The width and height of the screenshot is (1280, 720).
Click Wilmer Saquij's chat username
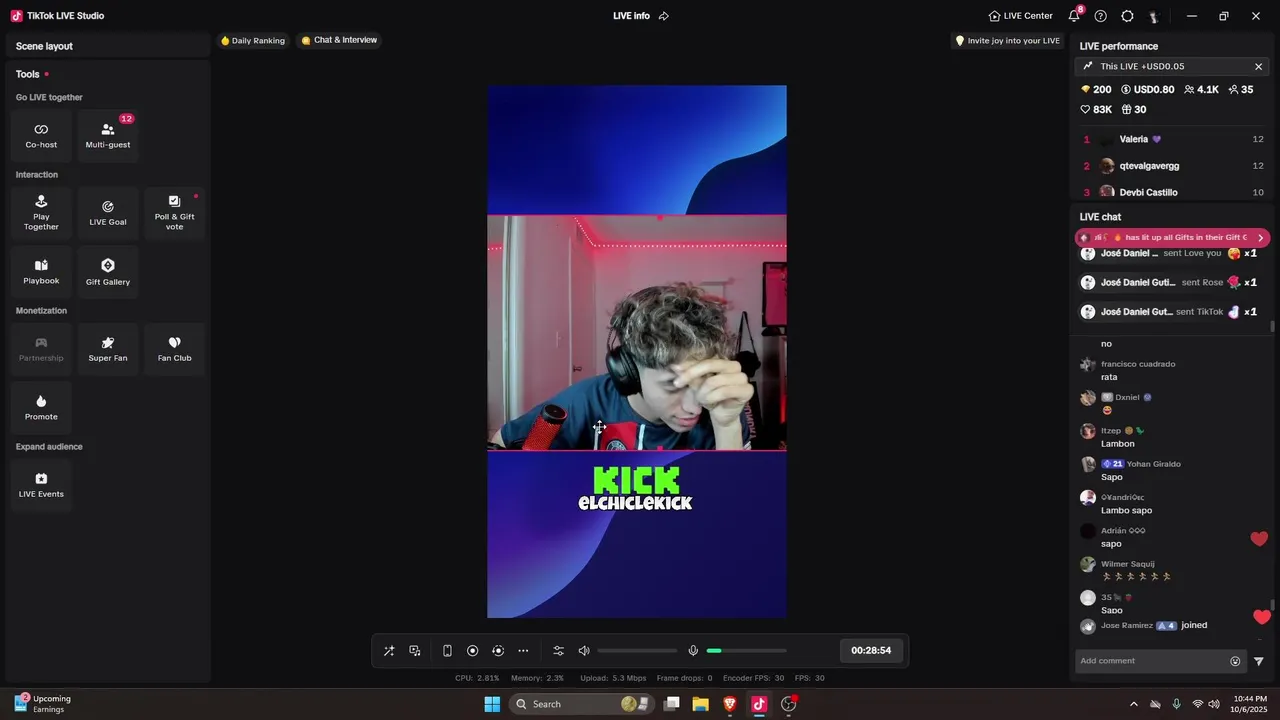click(1128, 564)
